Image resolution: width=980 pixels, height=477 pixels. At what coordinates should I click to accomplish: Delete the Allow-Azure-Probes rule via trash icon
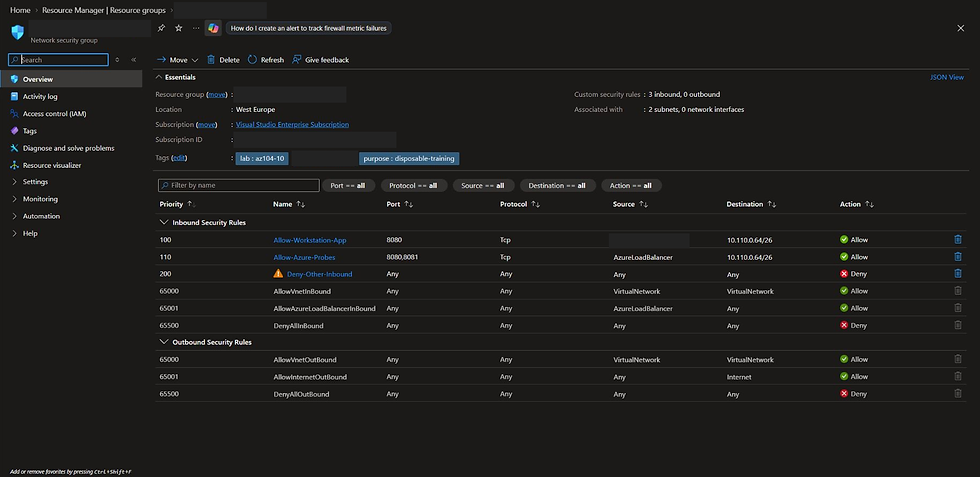point(958,256)
